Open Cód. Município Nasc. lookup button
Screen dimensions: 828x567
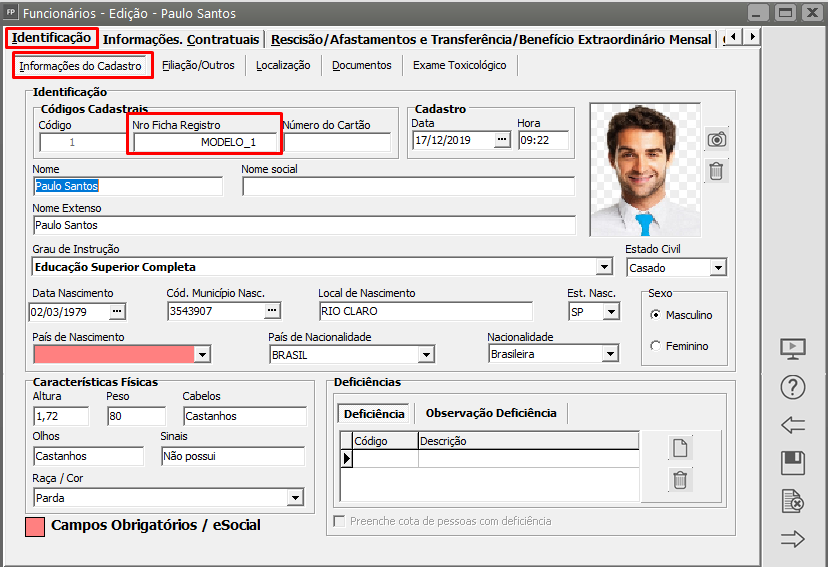tap(272, 310)
